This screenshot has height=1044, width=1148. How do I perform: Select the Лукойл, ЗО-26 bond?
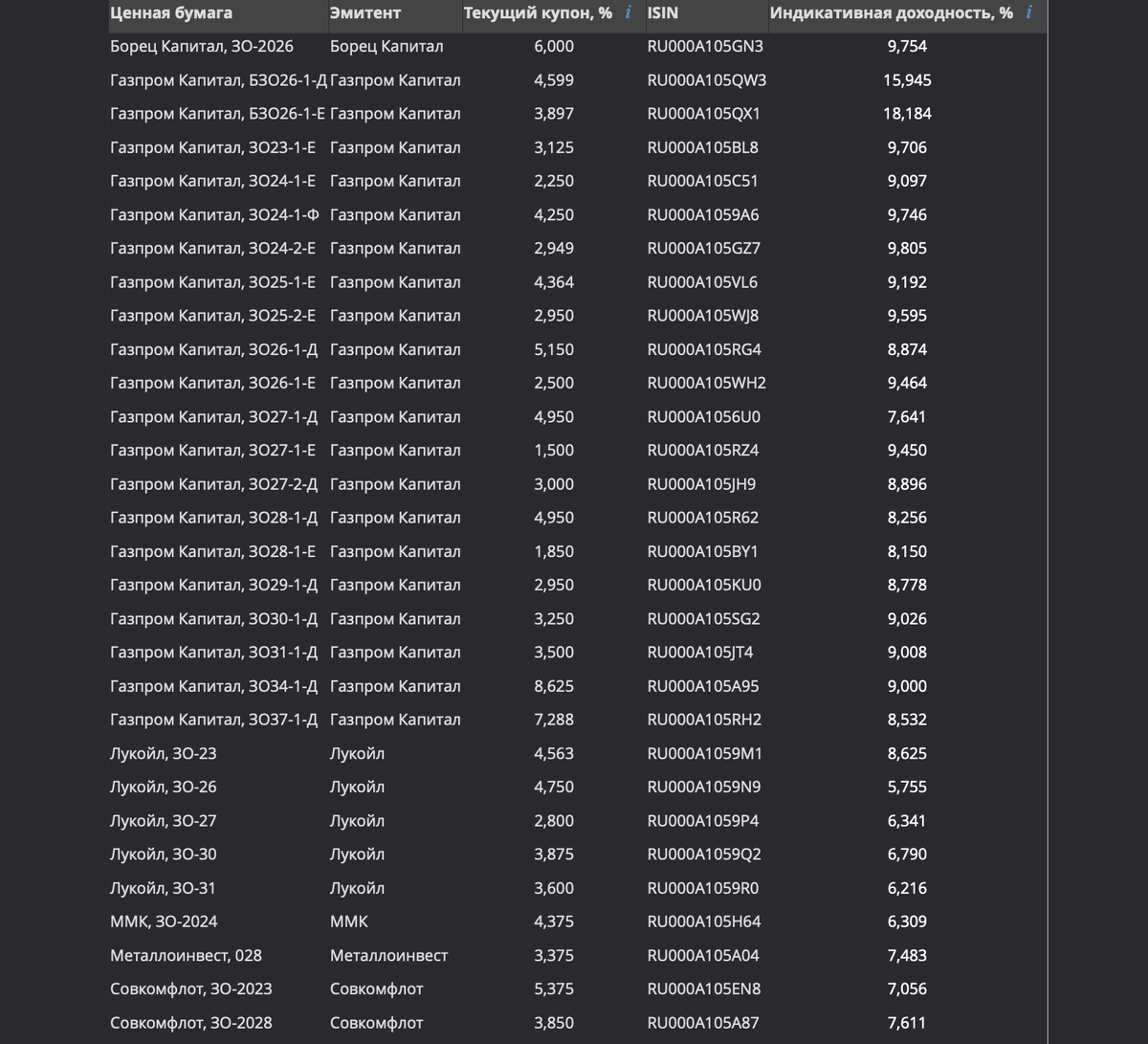click(x=164, y=788)
